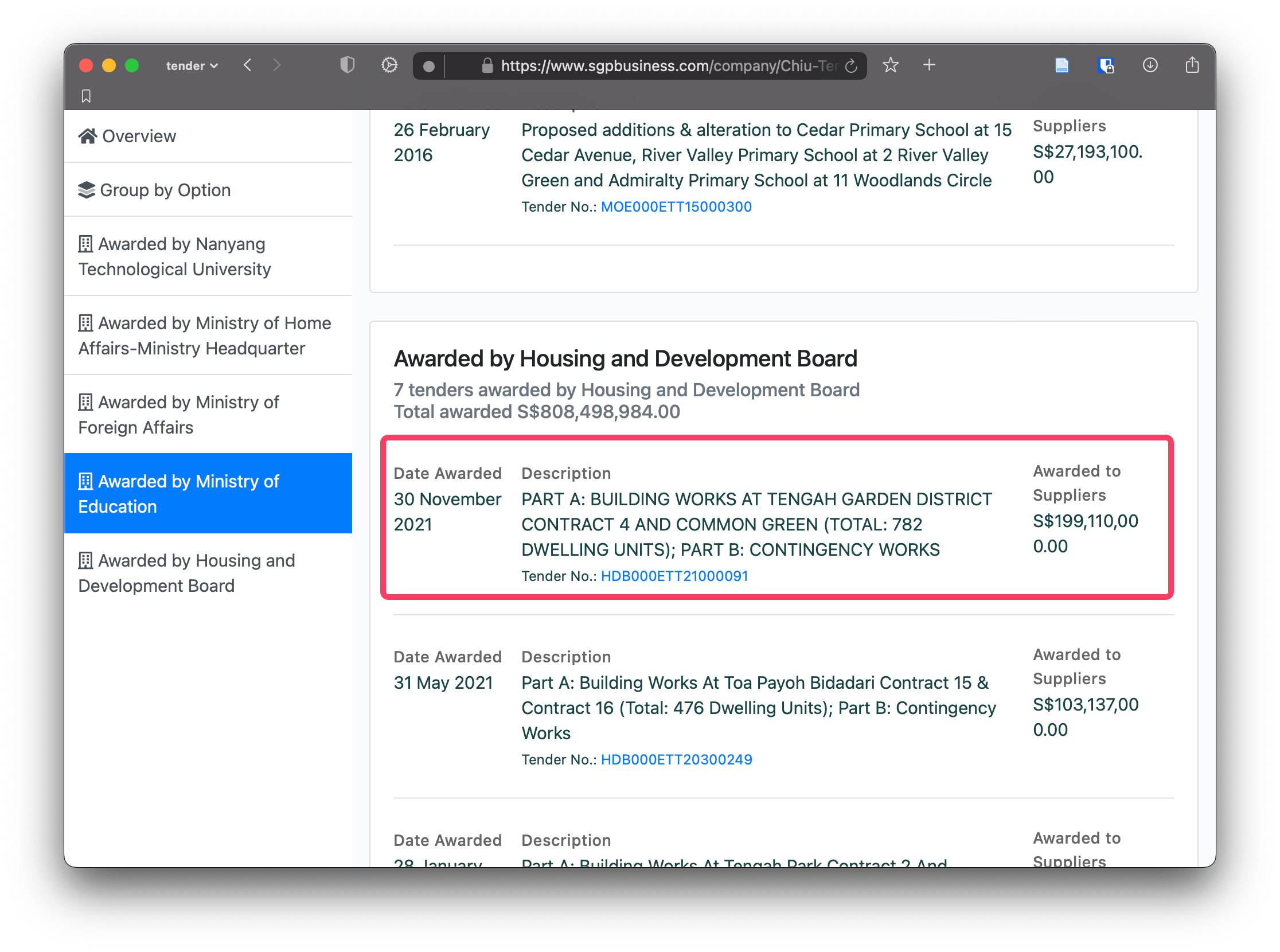Go back to the previous page
Image resolution: width=1280 pixels, height=952 pixels.
click(248, 65)
